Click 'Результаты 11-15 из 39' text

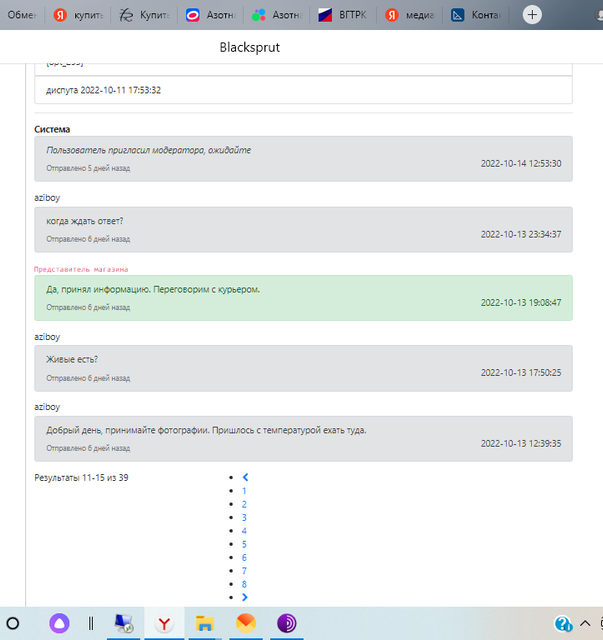(x=81, y=478)
